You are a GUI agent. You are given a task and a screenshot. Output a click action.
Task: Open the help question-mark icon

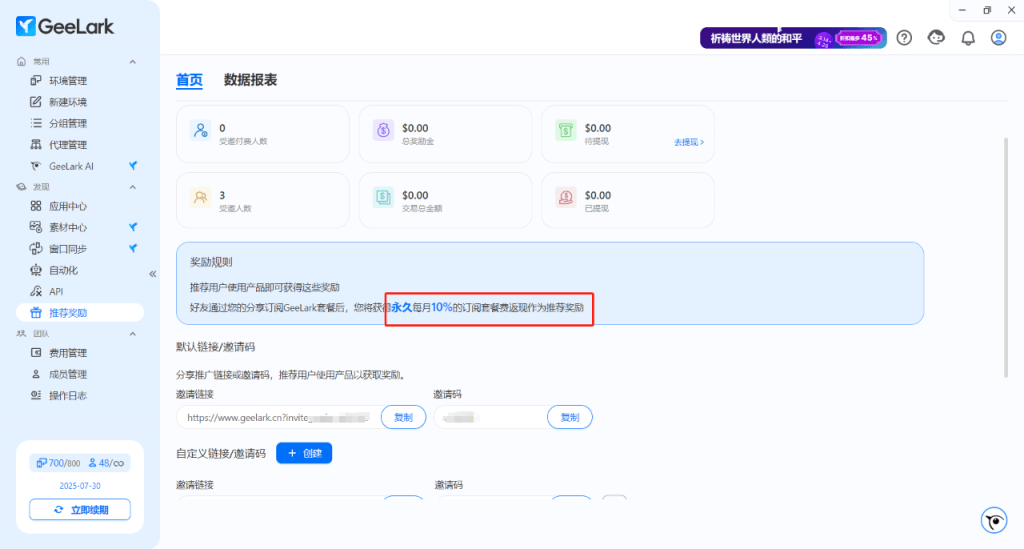904,38
